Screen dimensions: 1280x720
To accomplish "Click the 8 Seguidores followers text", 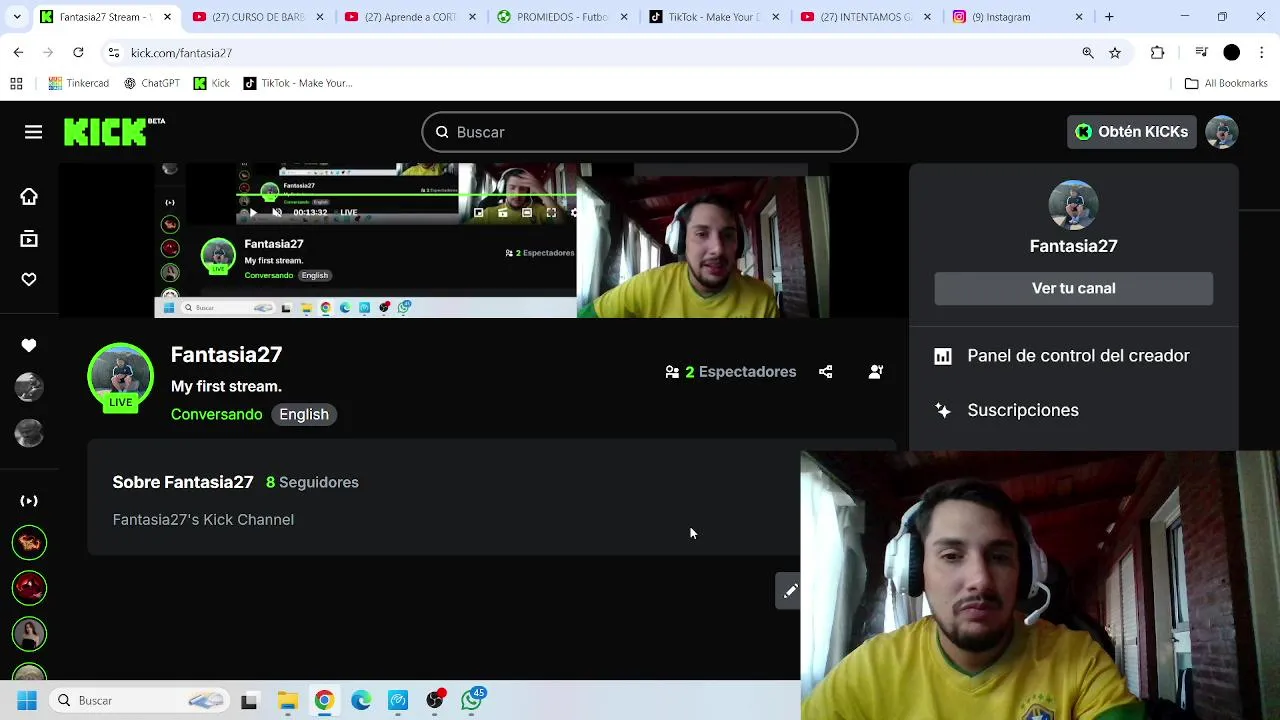I will (312, 482).
